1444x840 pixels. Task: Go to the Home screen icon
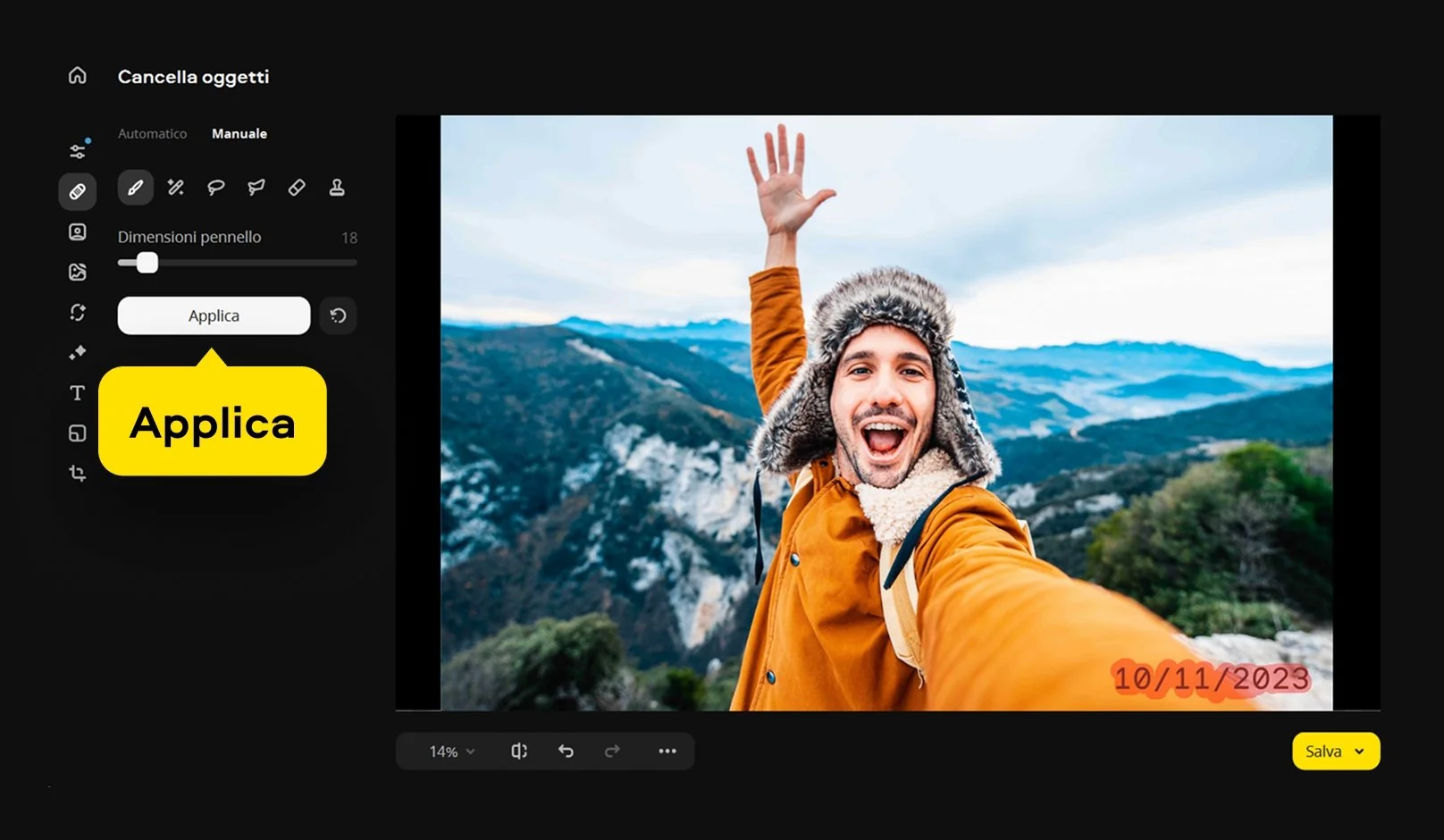click(x=78, y=75)
